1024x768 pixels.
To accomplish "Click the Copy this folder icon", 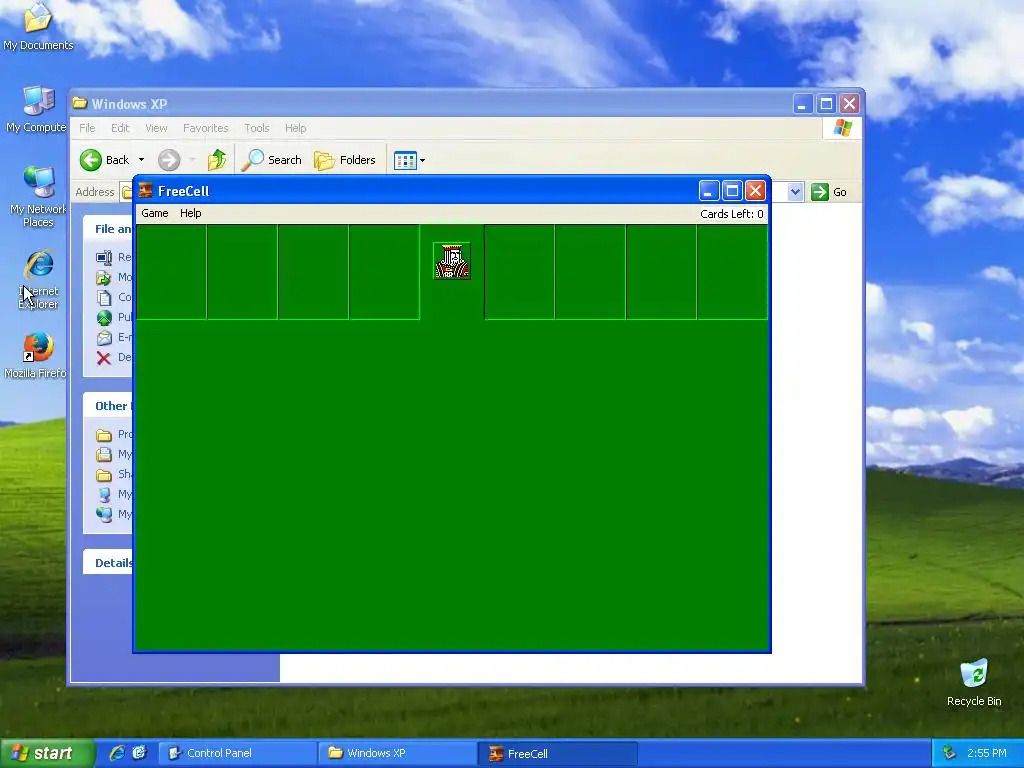I will (x=104, y=298).
